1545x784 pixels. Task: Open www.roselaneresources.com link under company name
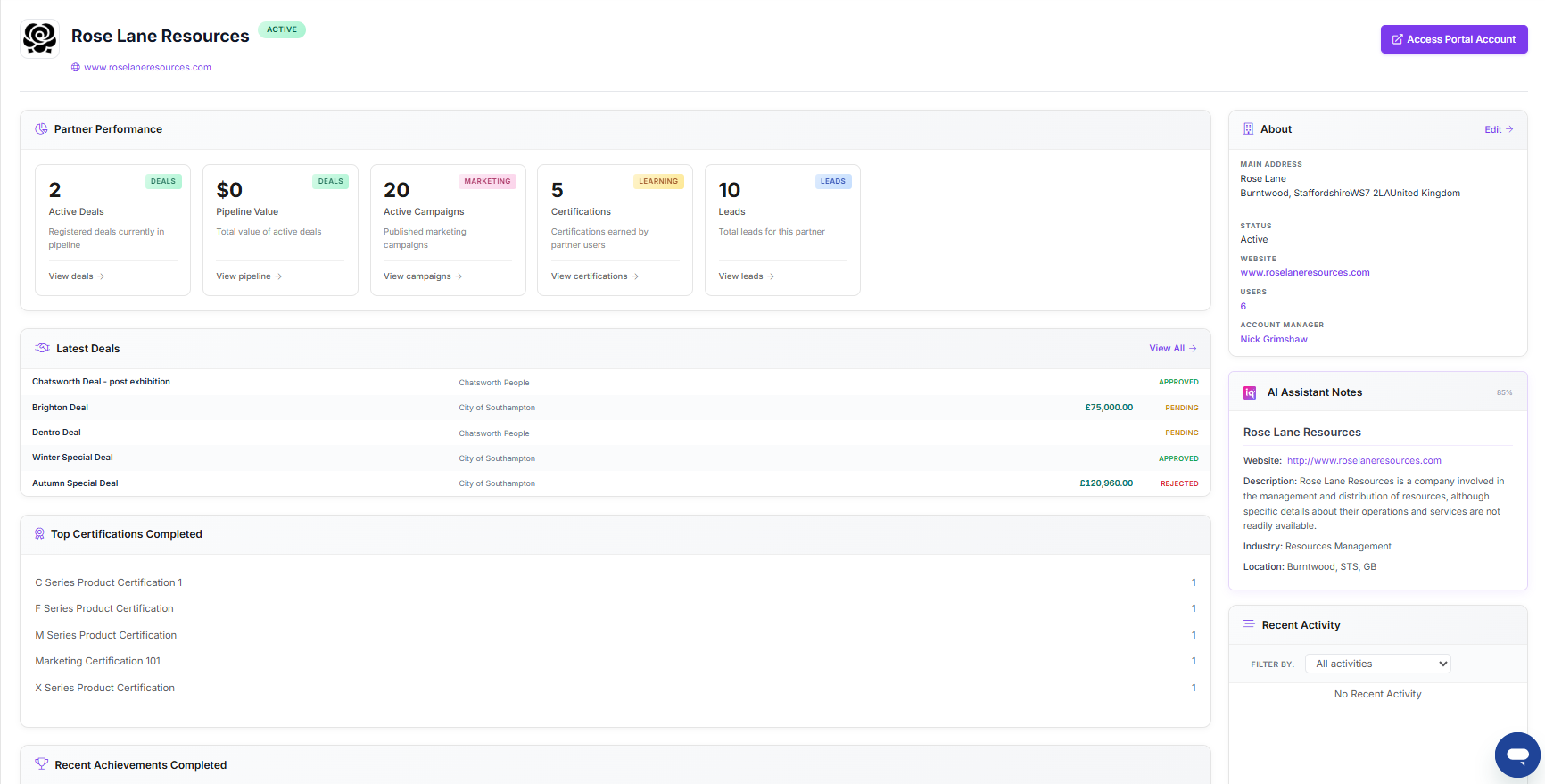(x=147, y=67)
